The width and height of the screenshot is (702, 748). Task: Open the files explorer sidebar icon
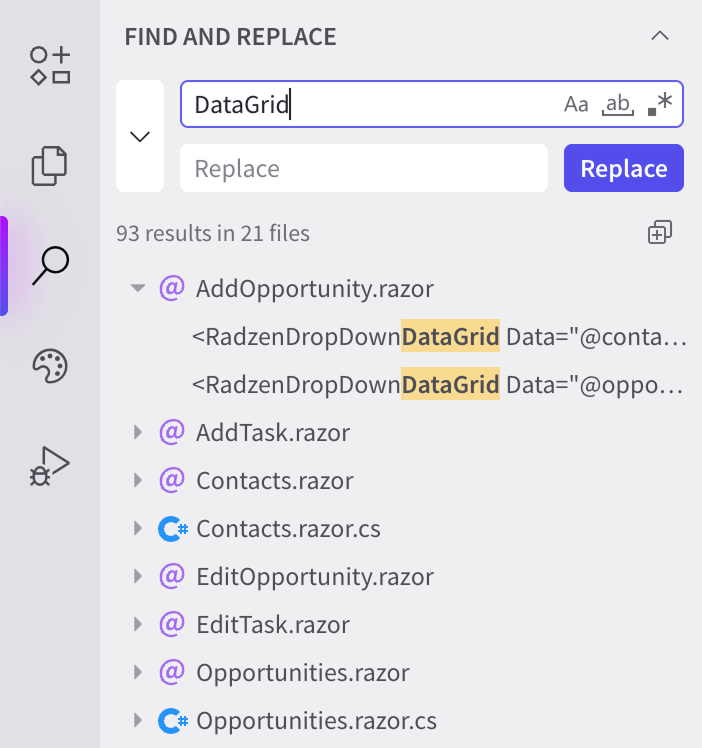pyautogui.click(x=50, y=165)
